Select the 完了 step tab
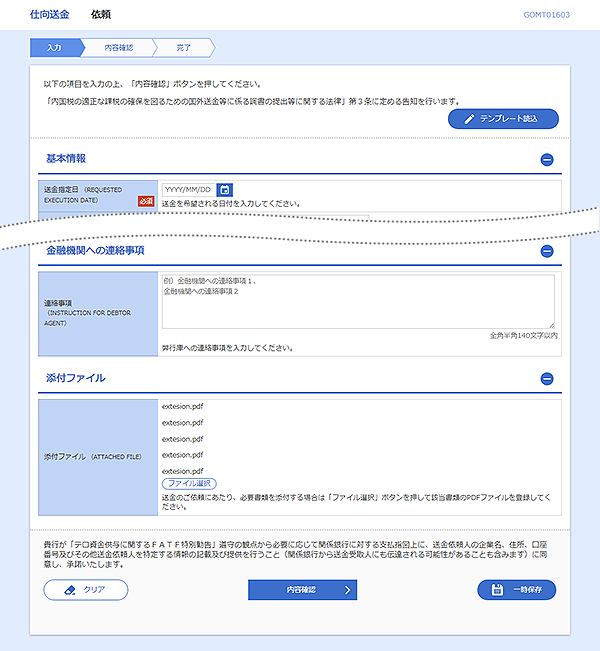Screen dimensions: 600x651 click(x=184, y=48)
